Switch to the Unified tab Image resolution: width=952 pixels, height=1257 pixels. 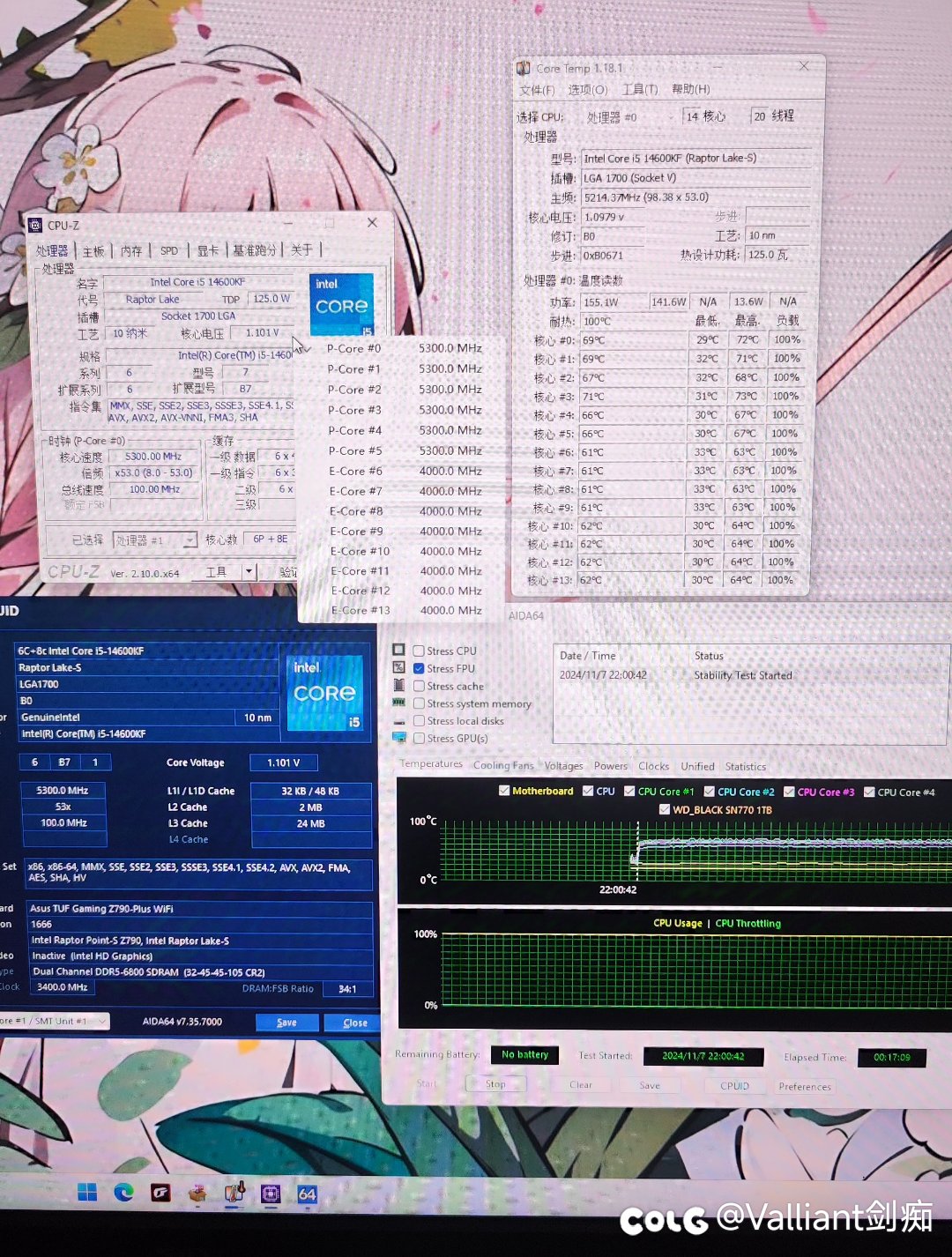click(697, 767)
